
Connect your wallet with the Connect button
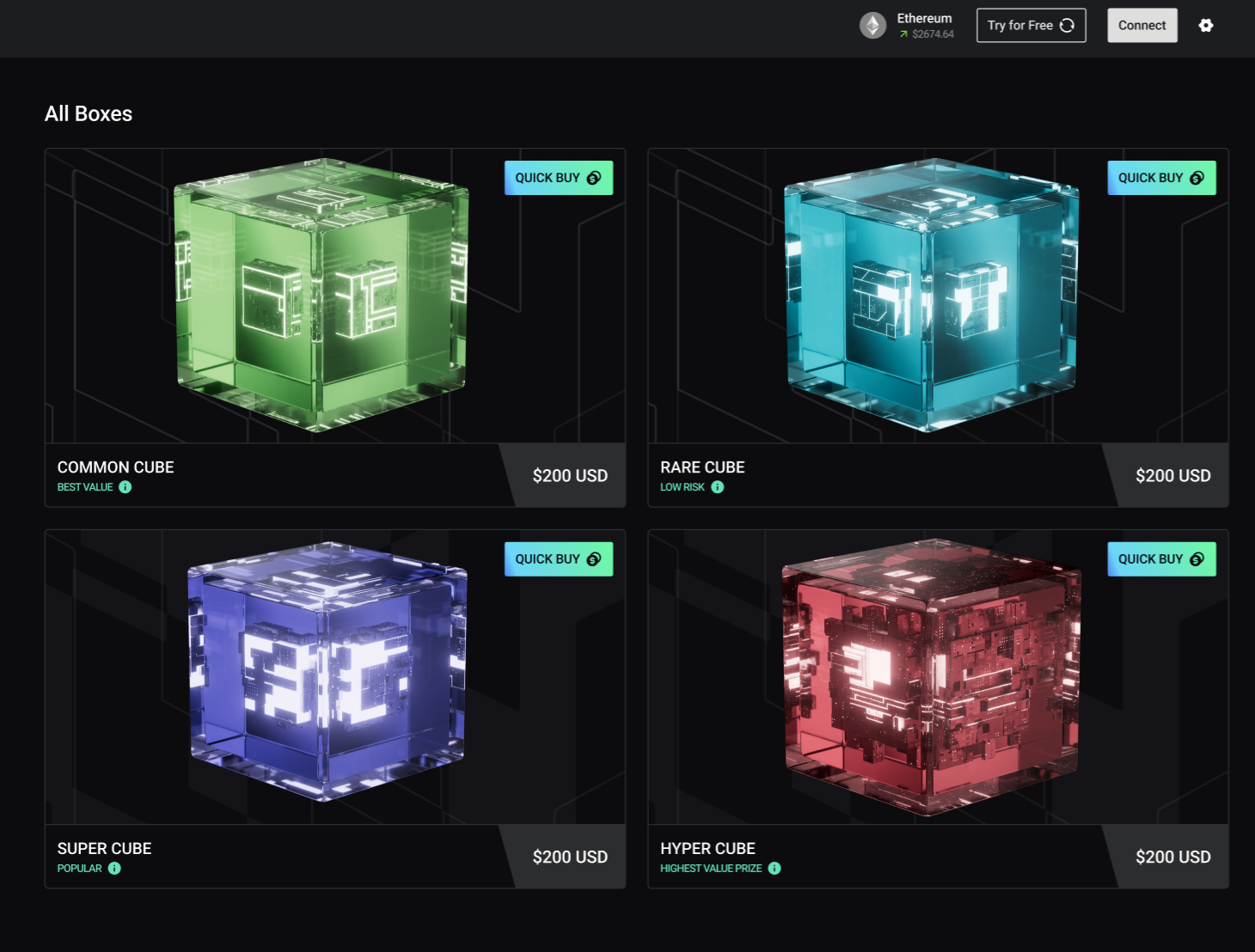coord(1142,26)
